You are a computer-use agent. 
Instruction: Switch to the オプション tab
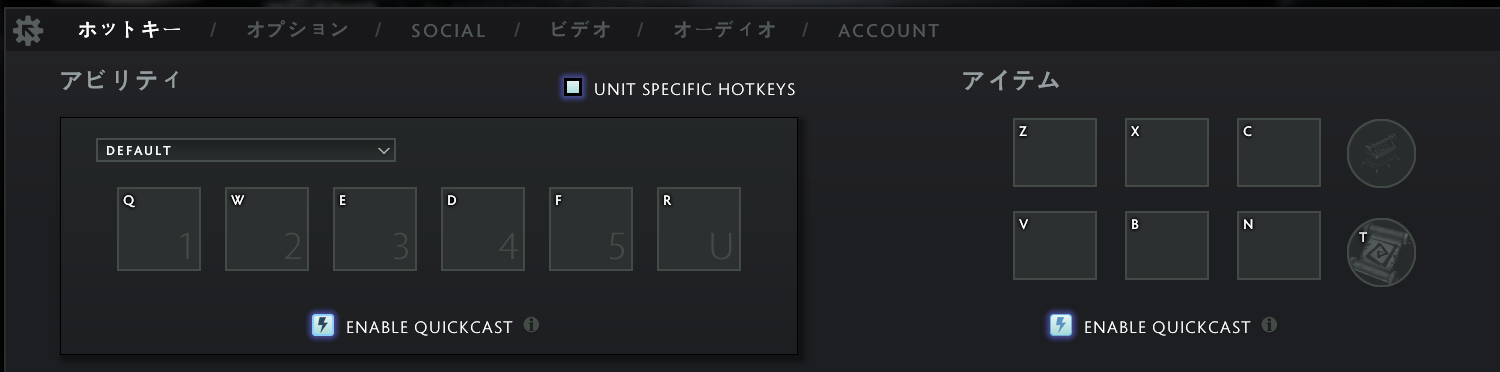pyautogui.click(x=297, y=30)
